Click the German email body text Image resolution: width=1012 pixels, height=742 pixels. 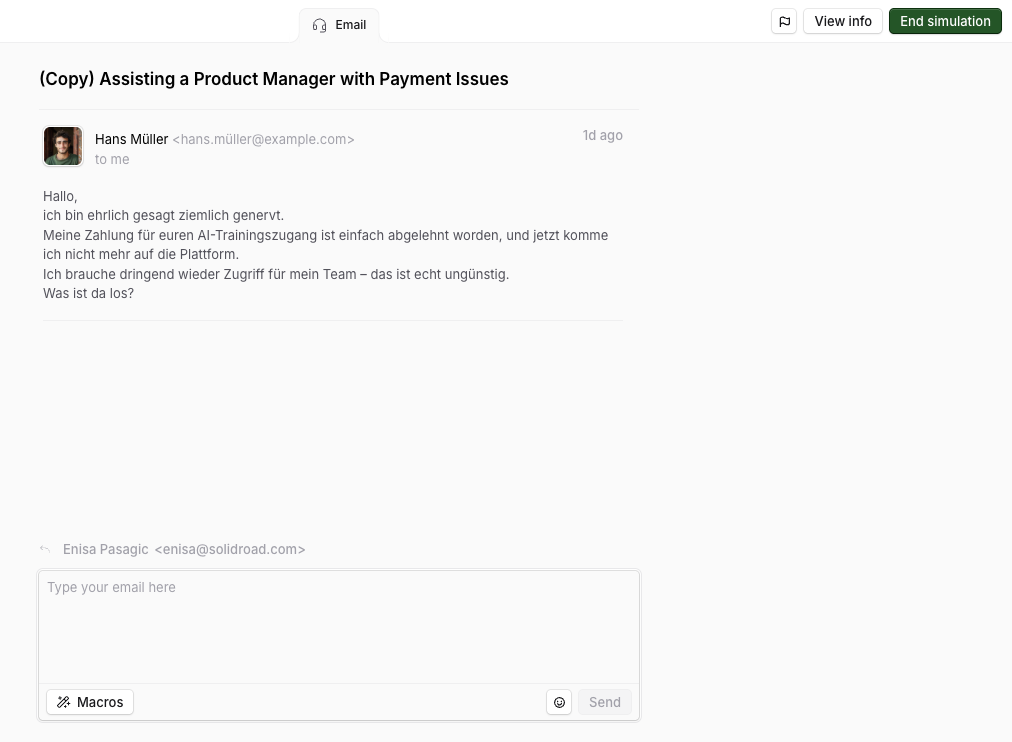[325, 245]
